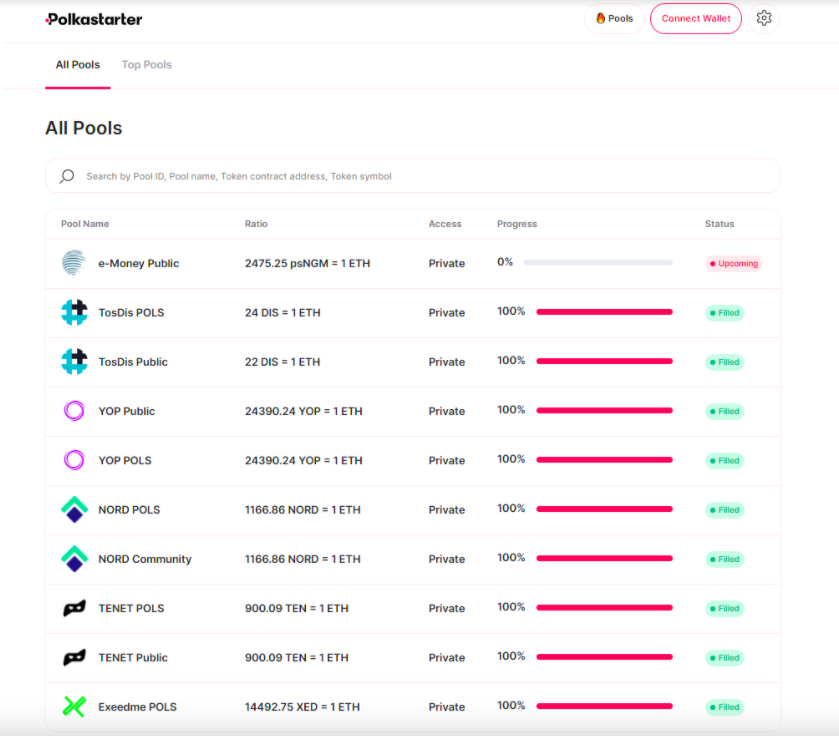Viewport: 839px width, 736px height.
Task: Click the Filled badge for TENET Public
Action: pos(724,658)
